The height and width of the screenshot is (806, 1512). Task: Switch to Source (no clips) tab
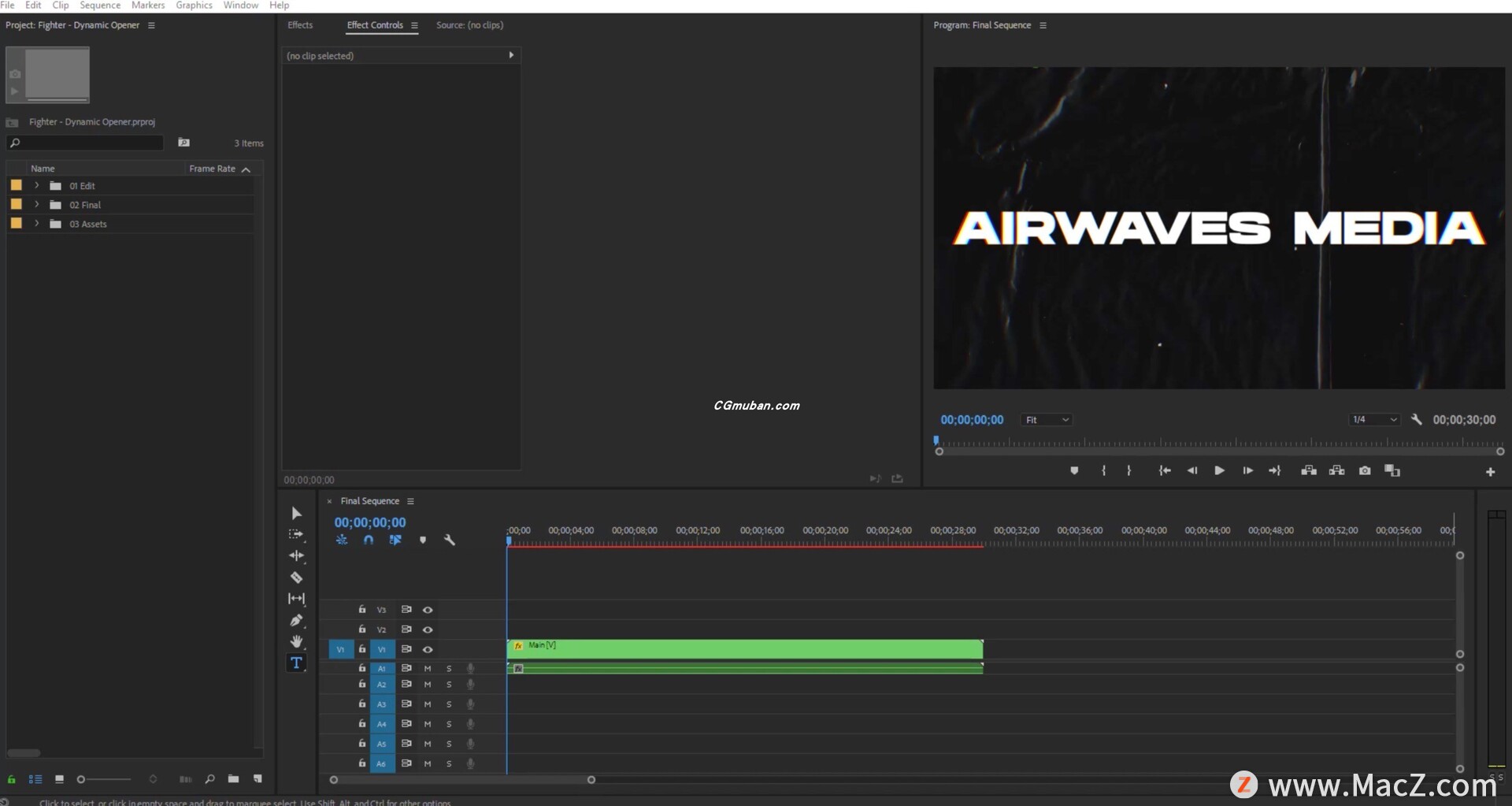469,25
